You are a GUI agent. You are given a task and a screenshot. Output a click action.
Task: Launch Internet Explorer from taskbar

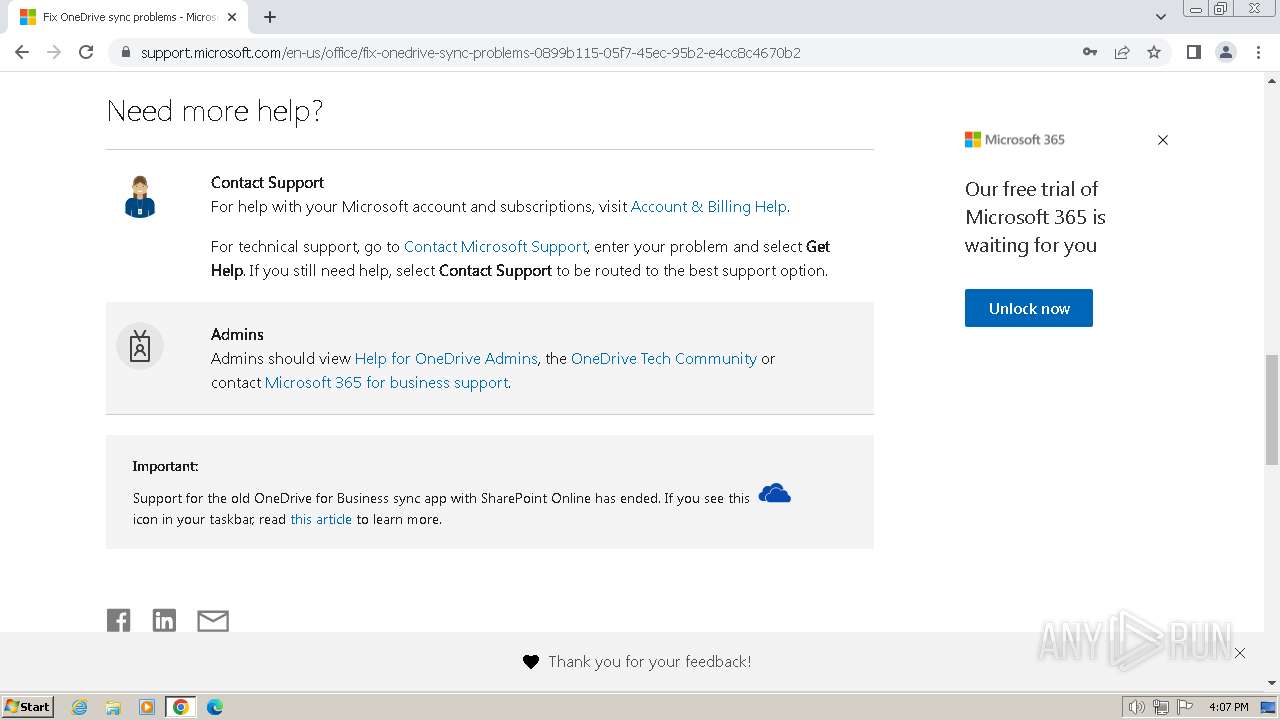pyautogui.click(x=80, y=707)
